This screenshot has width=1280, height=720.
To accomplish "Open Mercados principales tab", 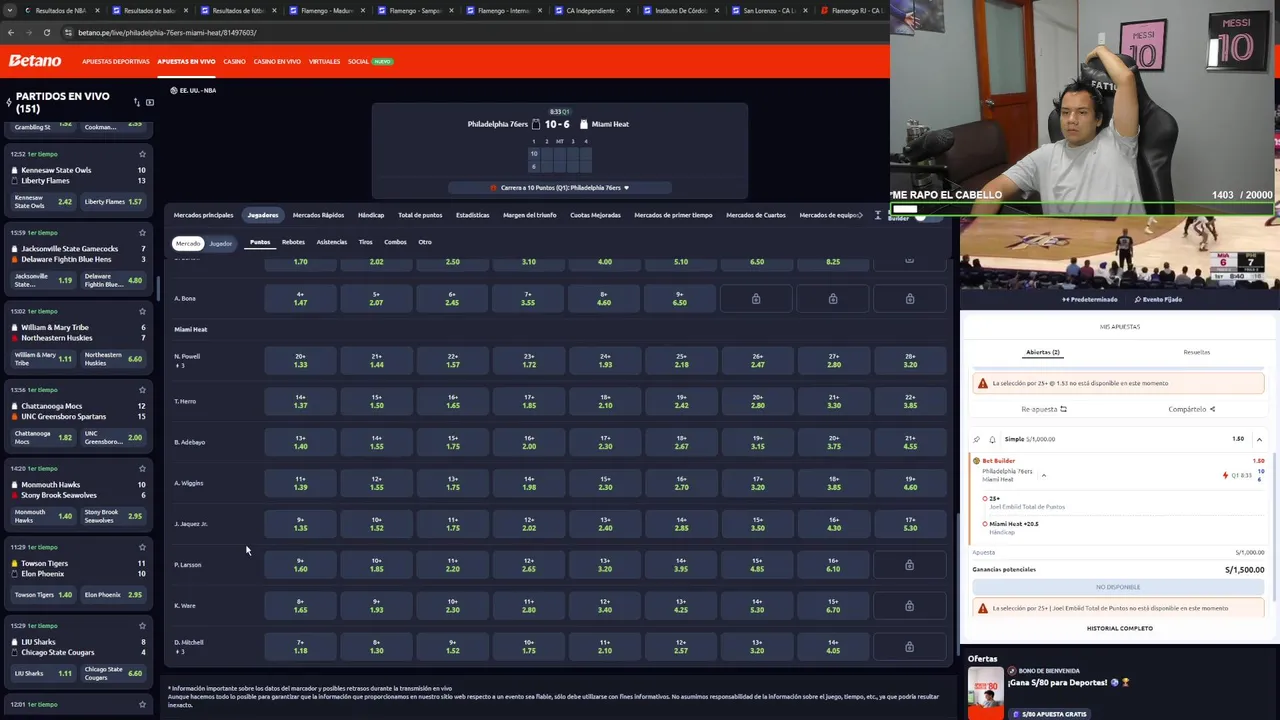I will 203,215.
